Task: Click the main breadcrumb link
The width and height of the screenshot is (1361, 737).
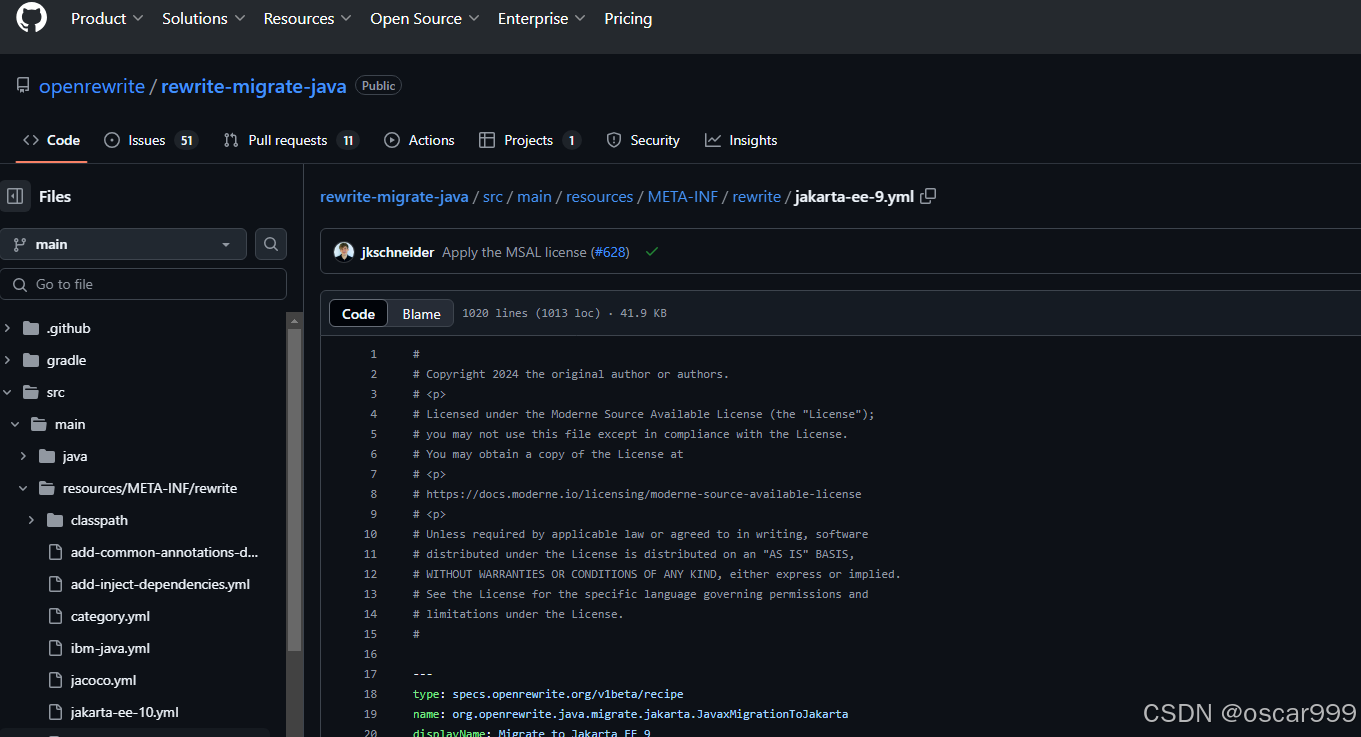Action: [534, 196]
